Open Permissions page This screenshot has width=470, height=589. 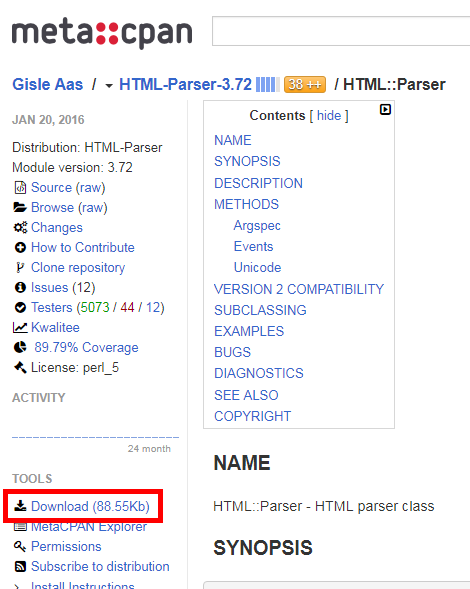coord(66,547)
